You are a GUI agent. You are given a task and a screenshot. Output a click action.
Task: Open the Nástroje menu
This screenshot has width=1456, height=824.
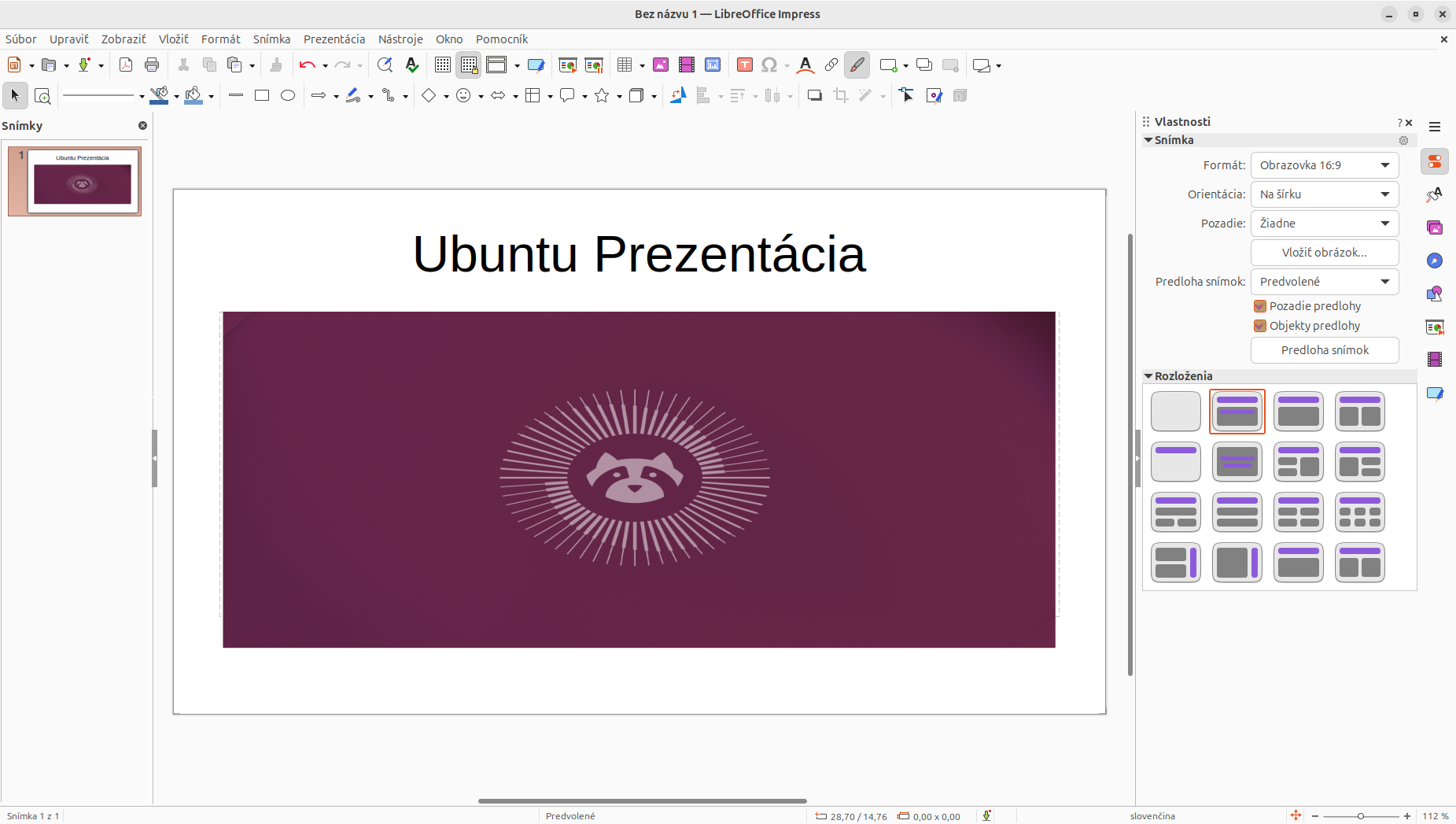coord(400,39)
